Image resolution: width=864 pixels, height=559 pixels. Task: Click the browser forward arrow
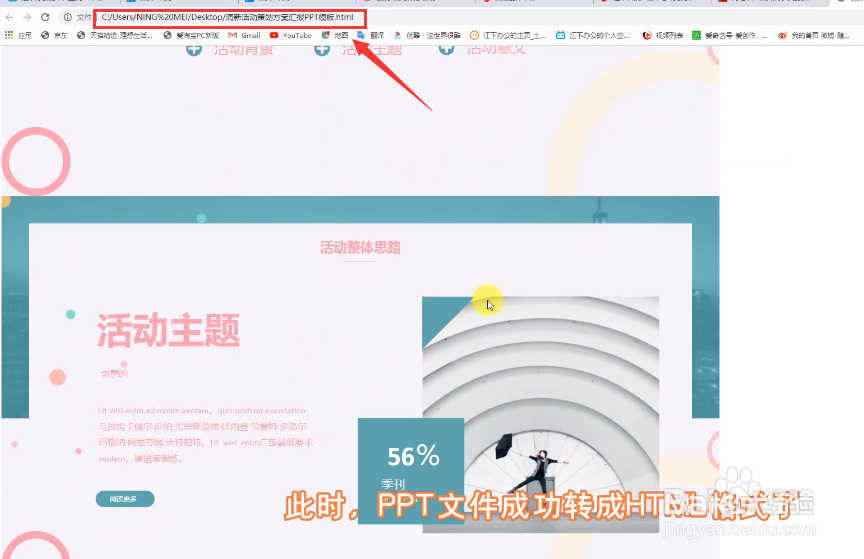click(27, 18)
